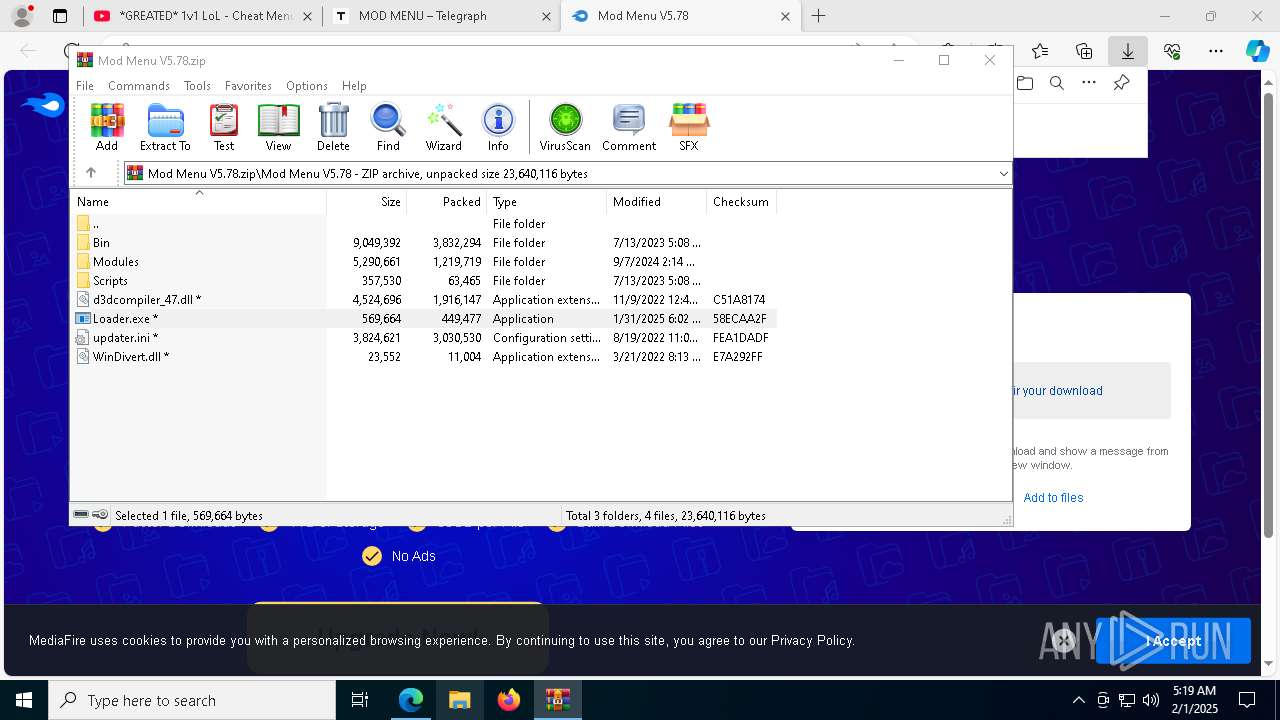Click the Windows Start button
This screenshot has height=720, width=1280.
click(x=24, y=700)
